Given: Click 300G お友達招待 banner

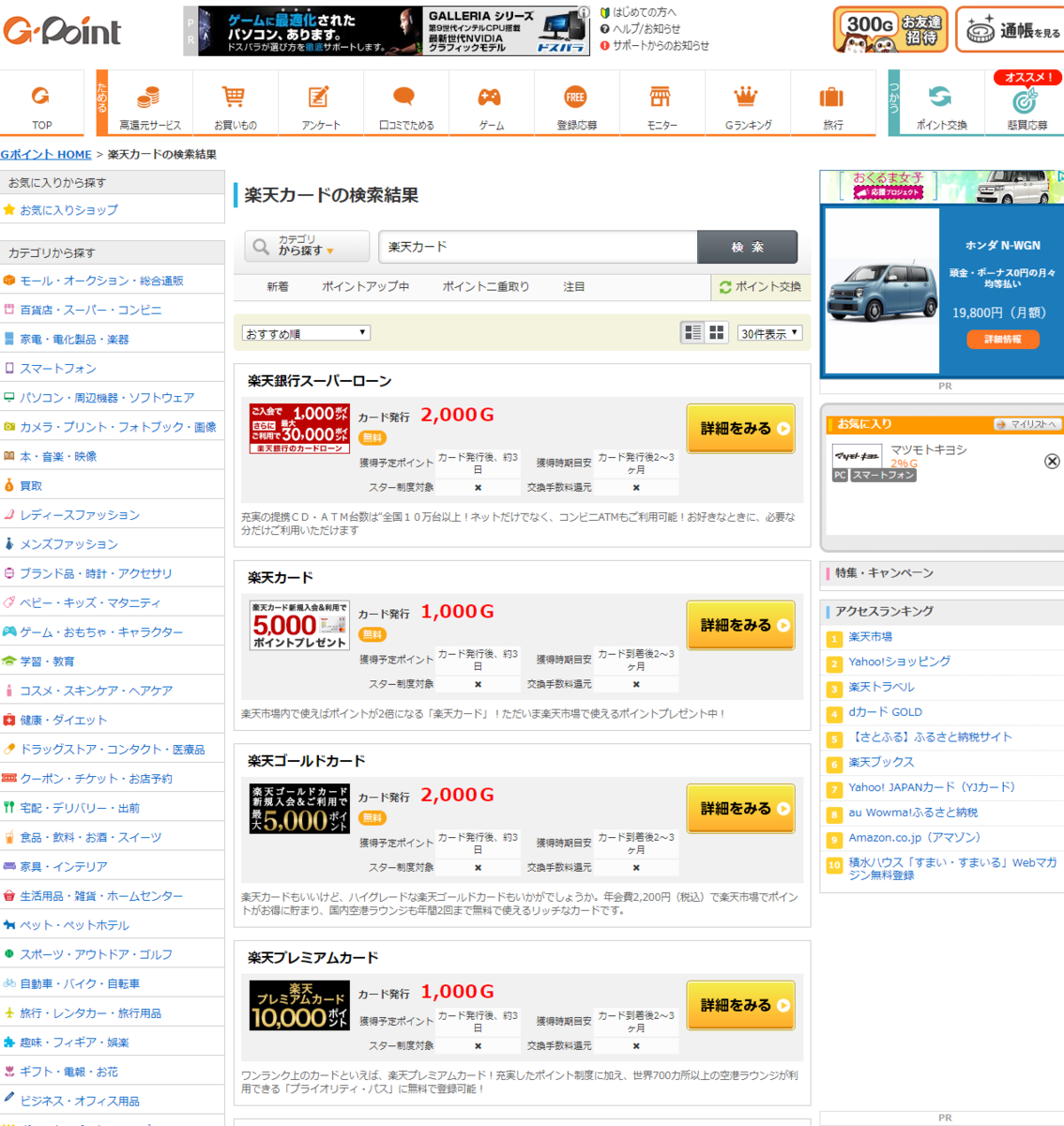Looking at the screenshot, I should pyautogui.click(x=890, y=30).
